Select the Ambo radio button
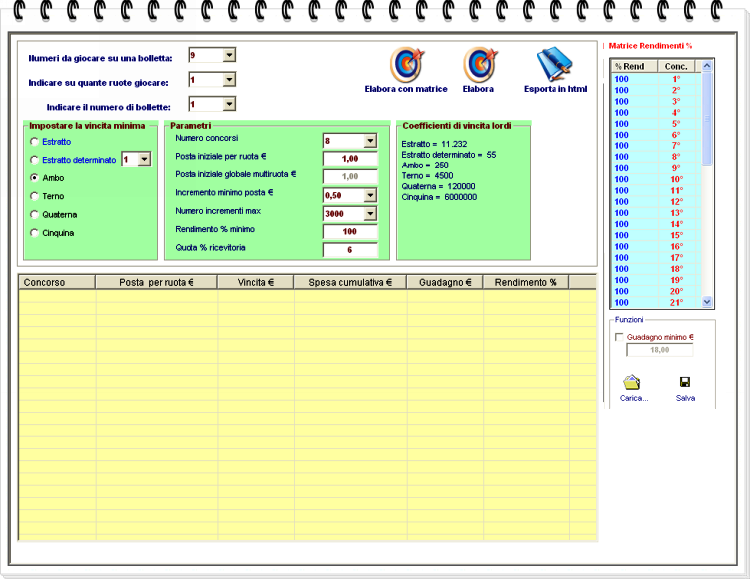 34,178
